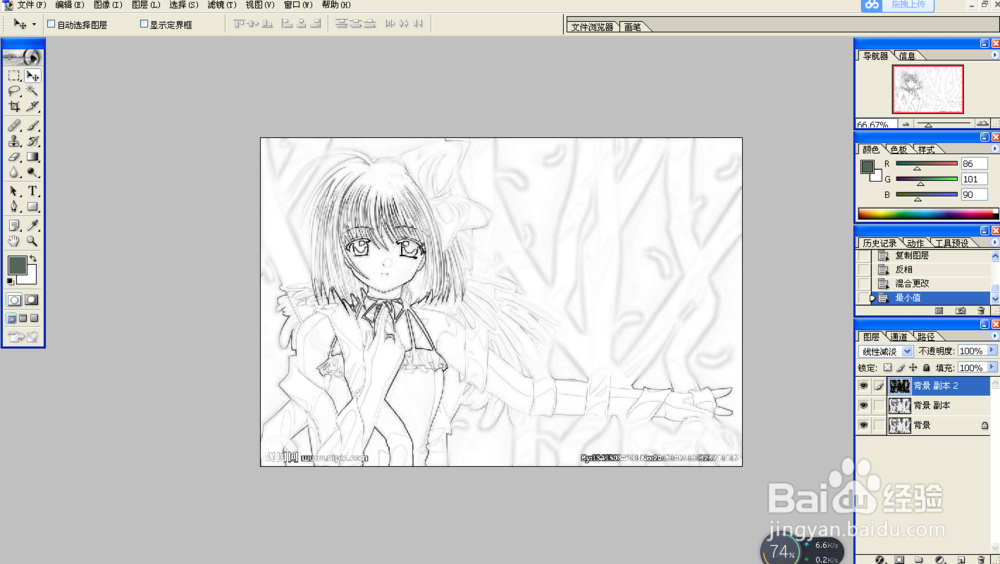Select the Hand tool

click(14, 241)
